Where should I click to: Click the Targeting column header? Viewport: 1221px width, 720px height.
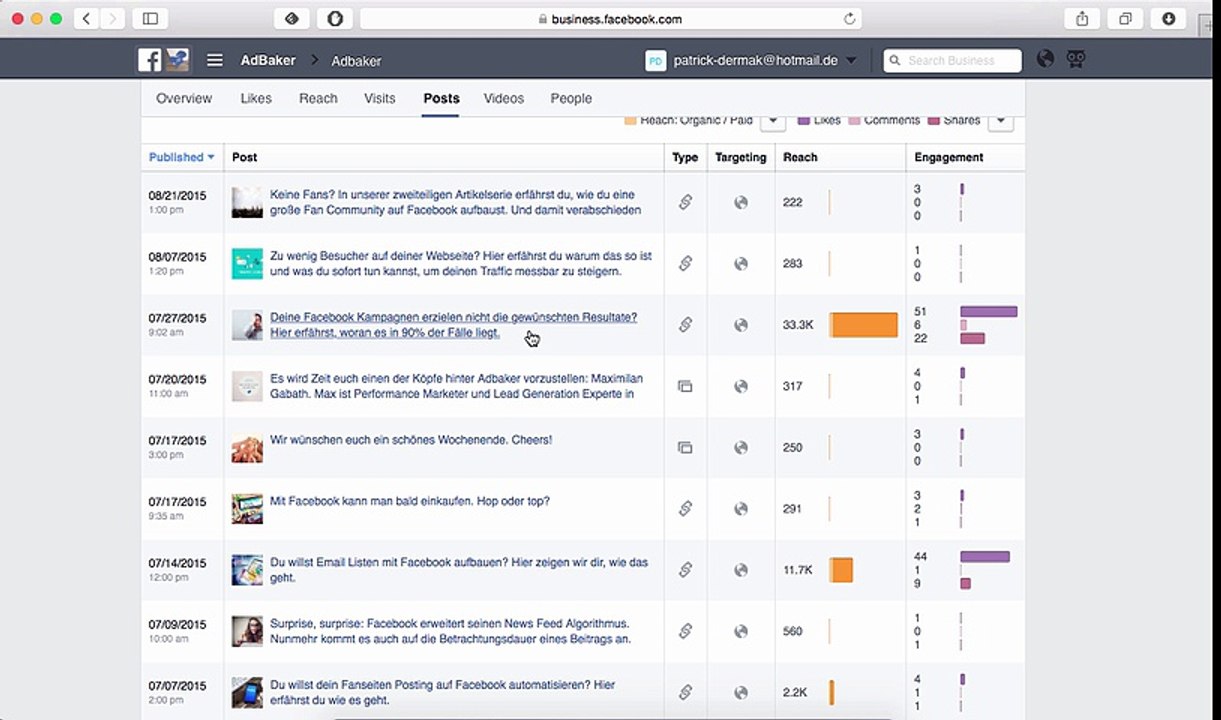[x=741, y=157]
